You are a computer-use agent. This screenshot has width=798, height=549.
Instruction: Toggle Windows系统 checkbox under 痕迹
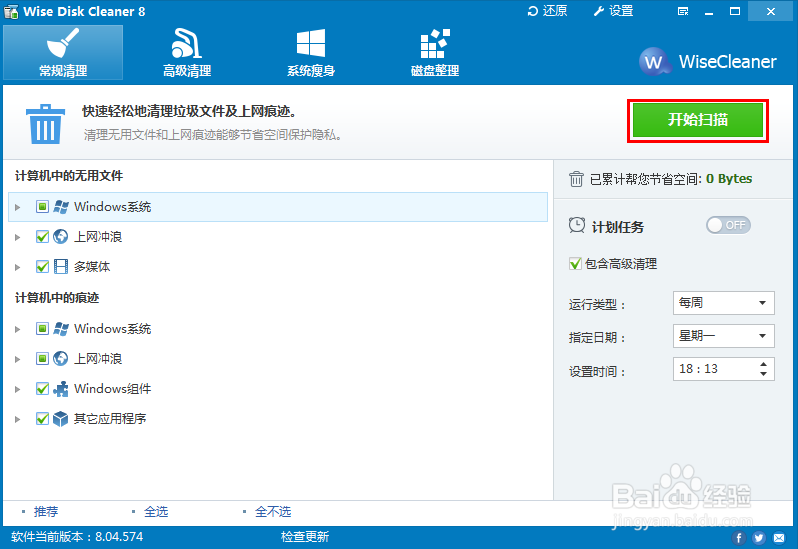coord(42,329)
